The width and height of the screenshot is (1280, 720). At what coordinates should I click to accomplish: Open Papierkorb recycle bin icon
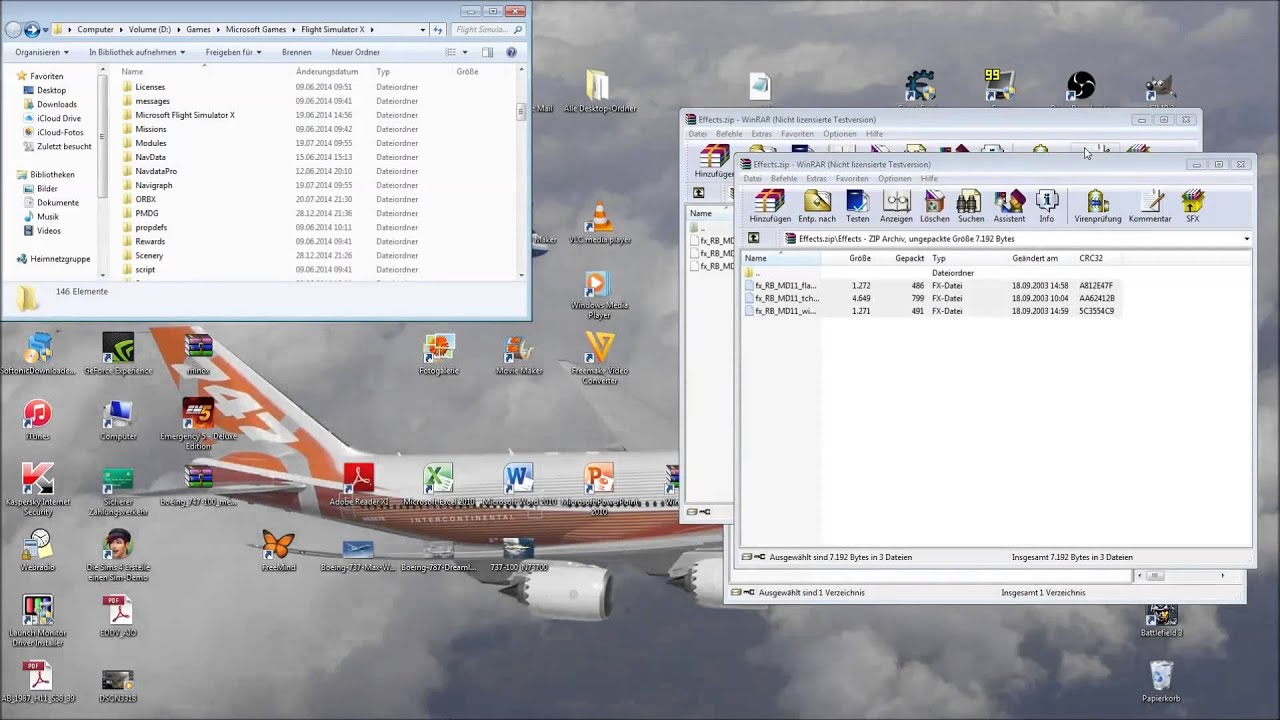[1161, 681]
